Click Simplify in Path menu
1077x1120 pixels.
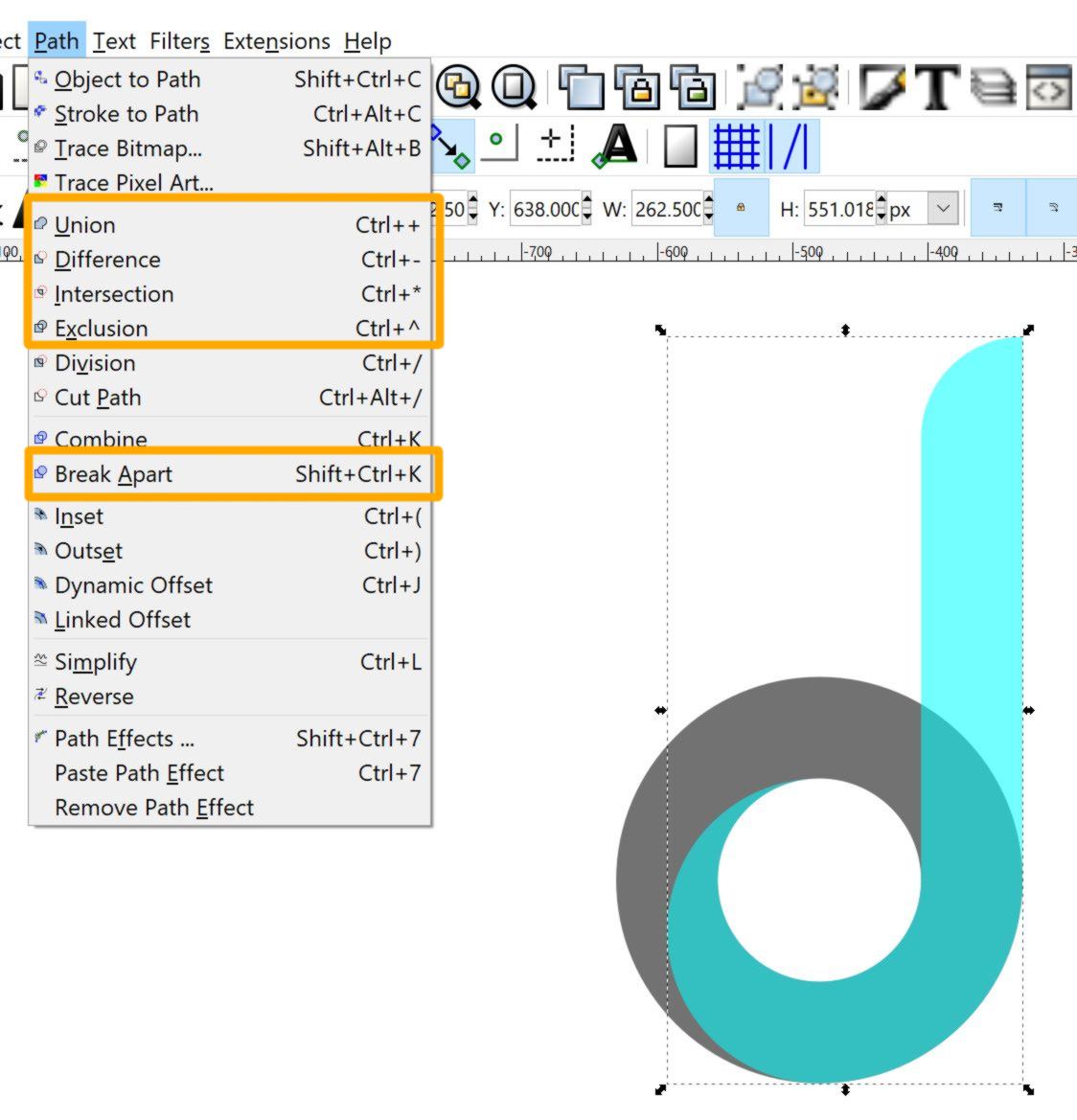pyautogui.click(x=229, y=661)
